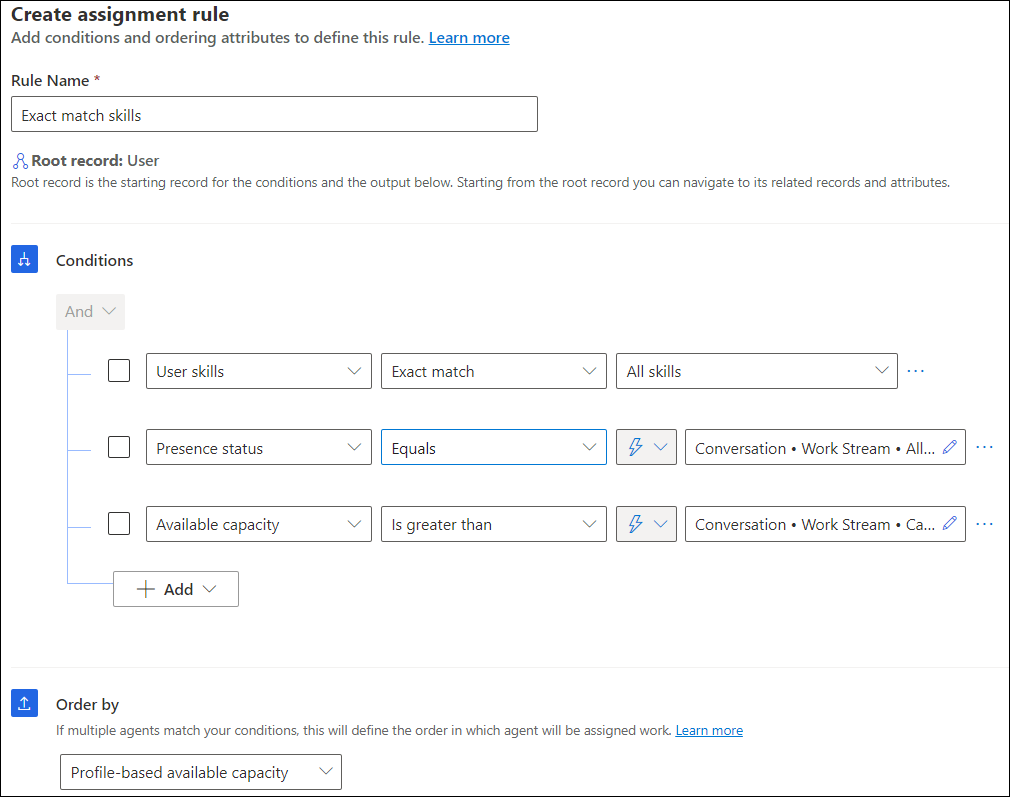The height and width of the screenshot is (797, 1010).
Task: Edit the Presence status value with pencil icon
Action: pos(949,447)
